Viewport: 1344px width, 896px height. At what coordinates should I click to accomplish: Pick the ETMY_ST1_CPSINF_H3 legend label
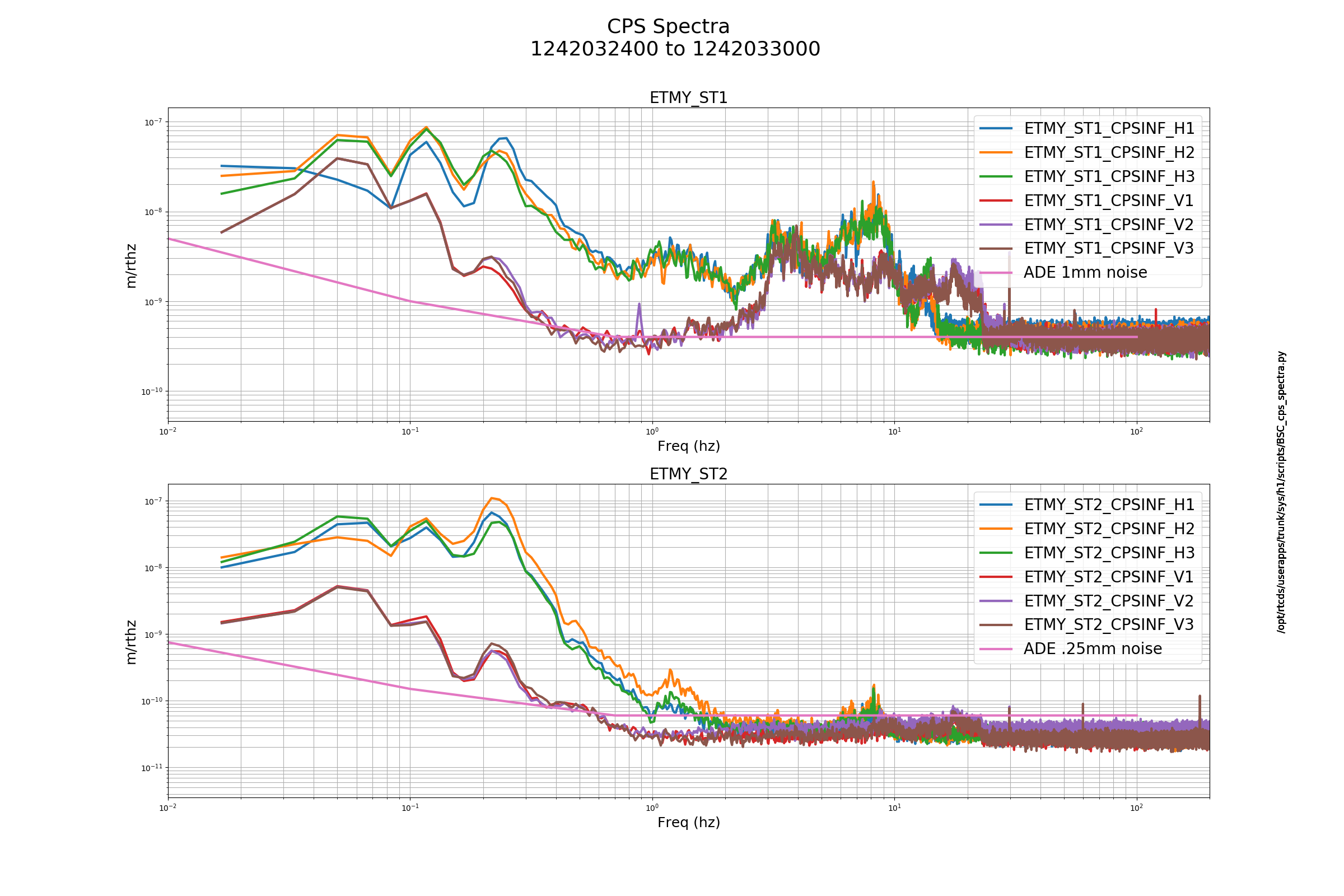coord(1109,176)
